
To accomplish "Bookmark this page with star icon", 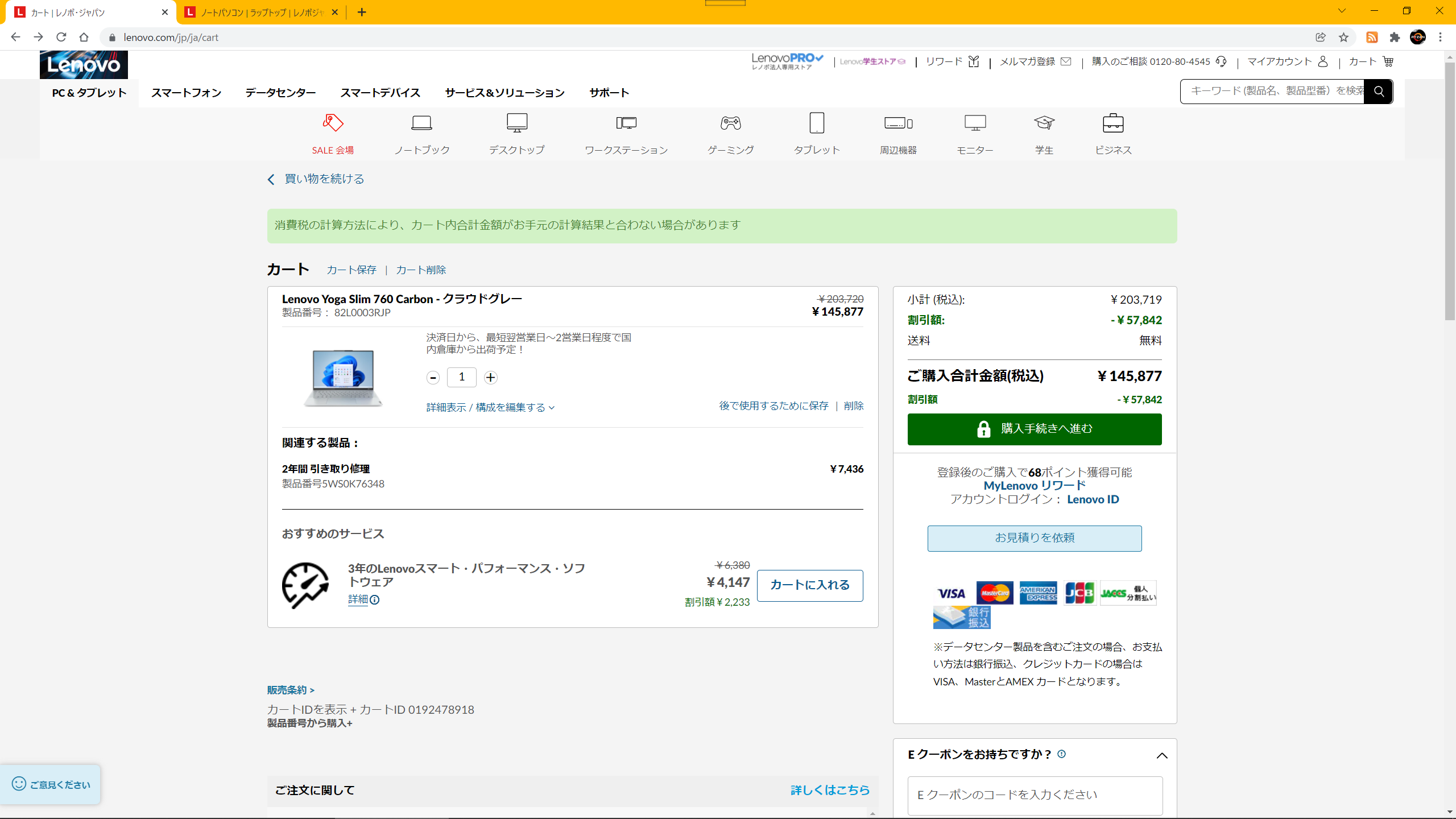I will (x=1343, y=38).
